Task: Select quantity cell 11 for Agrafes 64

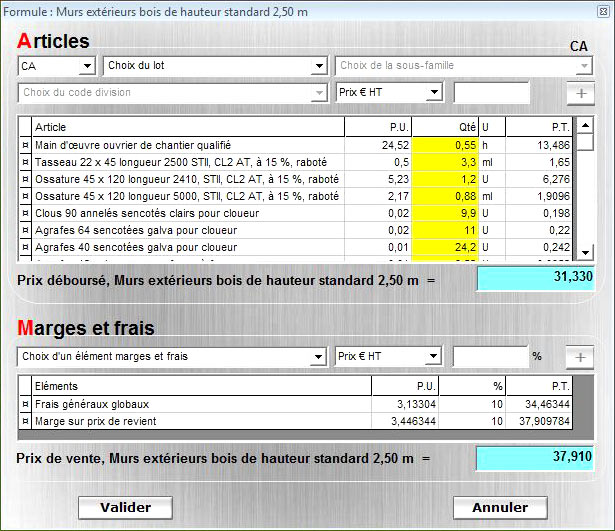Action: [x=445, y=230]
